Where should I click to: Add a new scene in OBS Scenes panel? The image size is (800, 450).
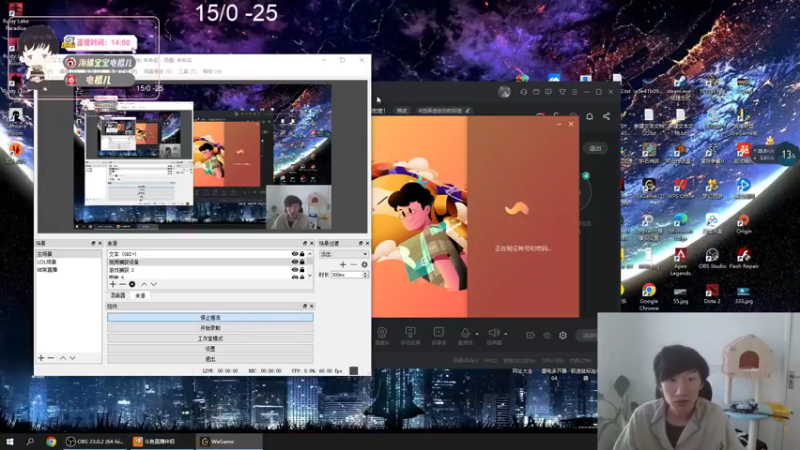click(41, 358)
